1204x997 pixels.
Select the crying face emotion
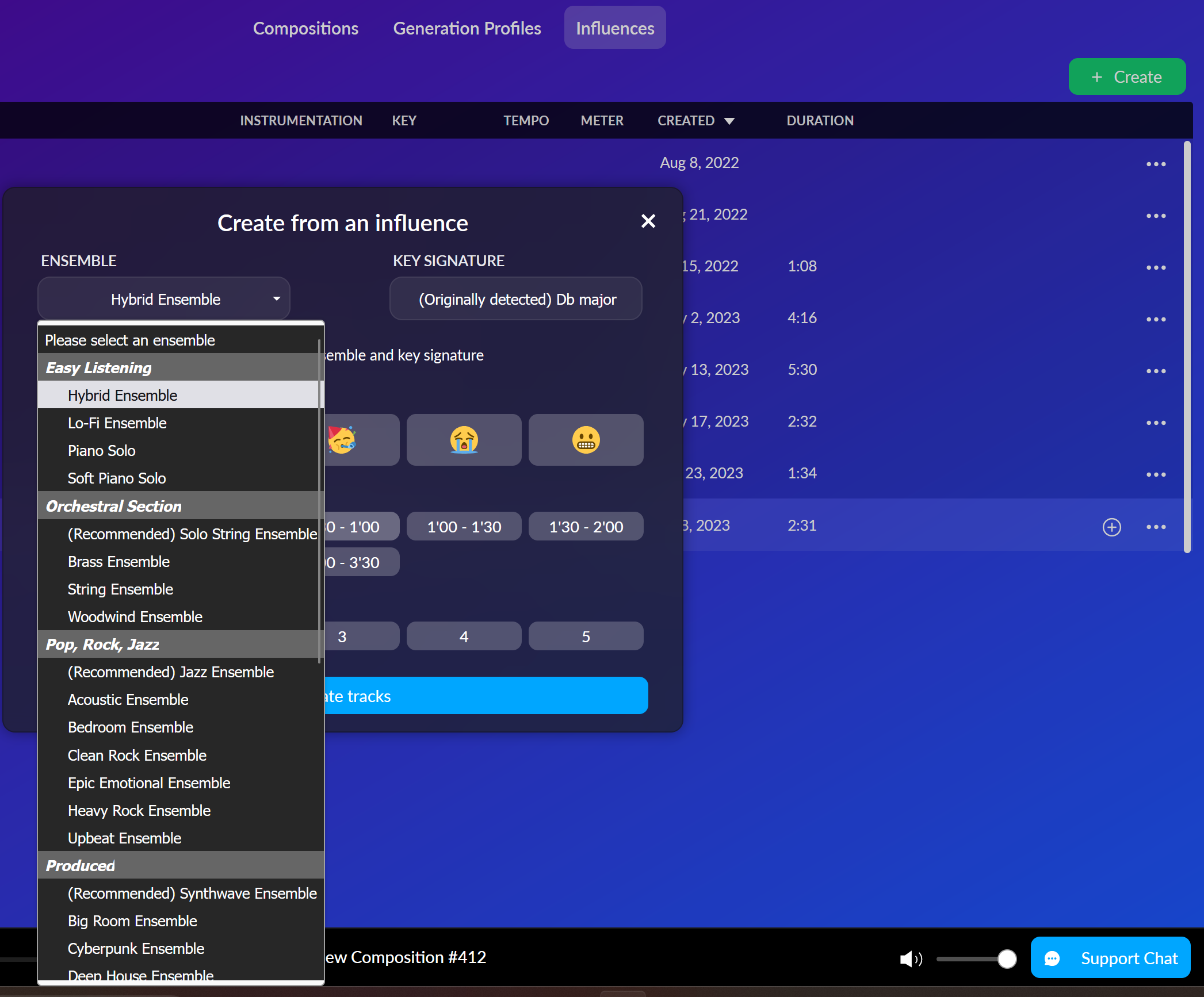point(464,440)
